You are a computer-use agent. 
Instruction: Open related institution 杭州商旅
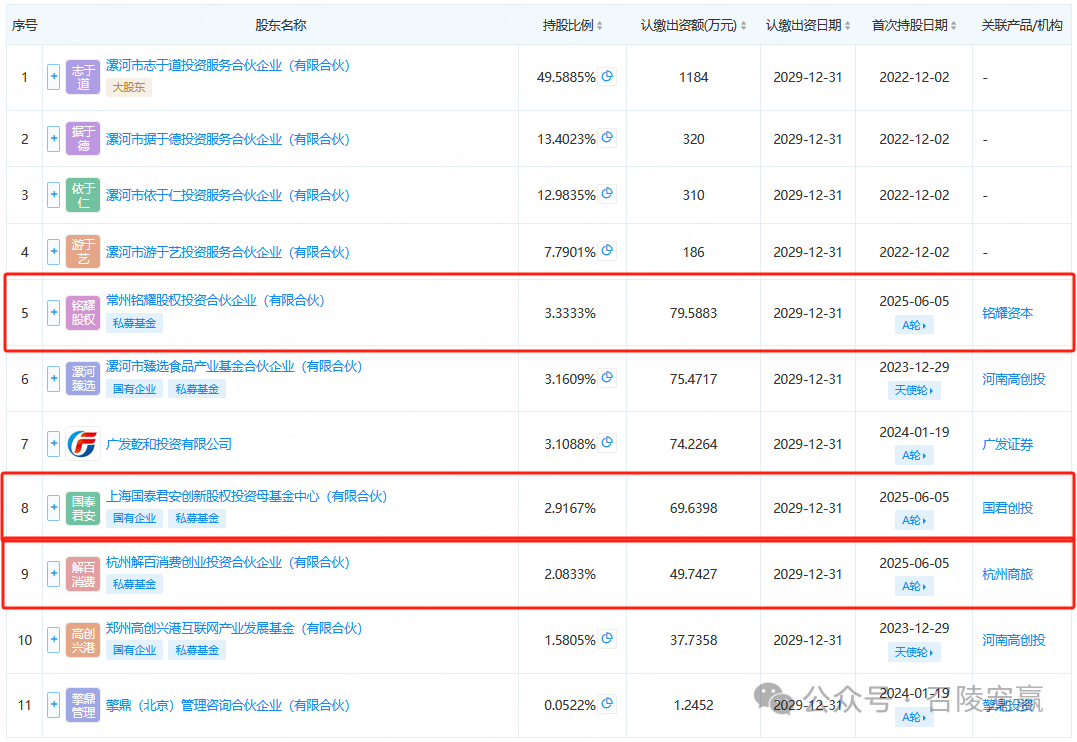click(1008, 574)
